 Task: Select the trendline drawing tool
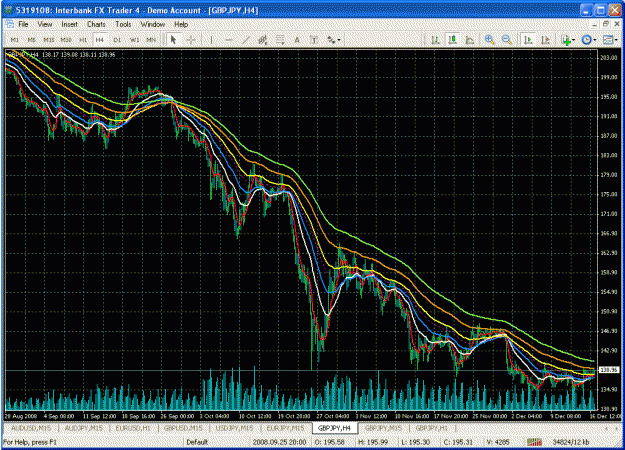(x=246, y=39)
